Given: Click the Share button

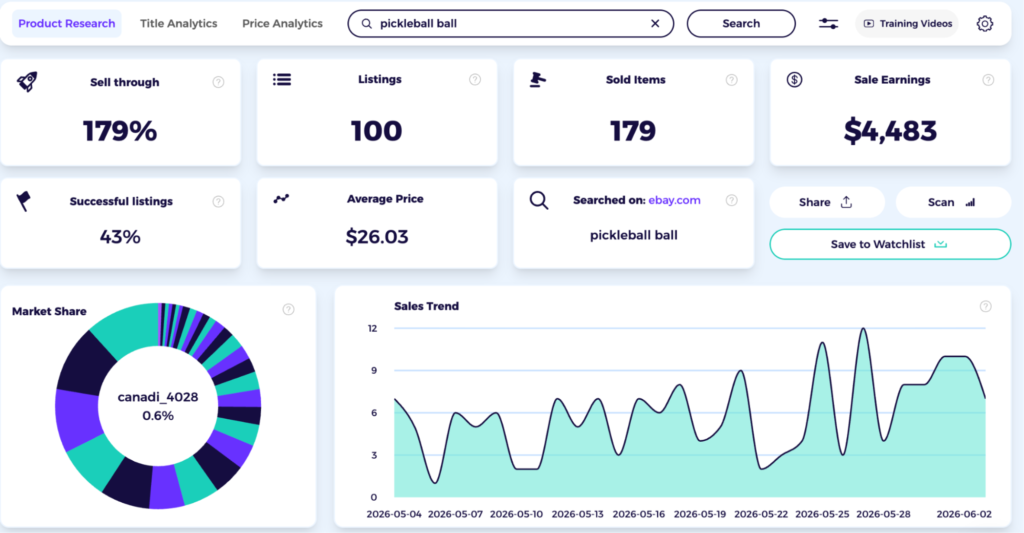Looking at the screenshot, I should pos(827,202).
